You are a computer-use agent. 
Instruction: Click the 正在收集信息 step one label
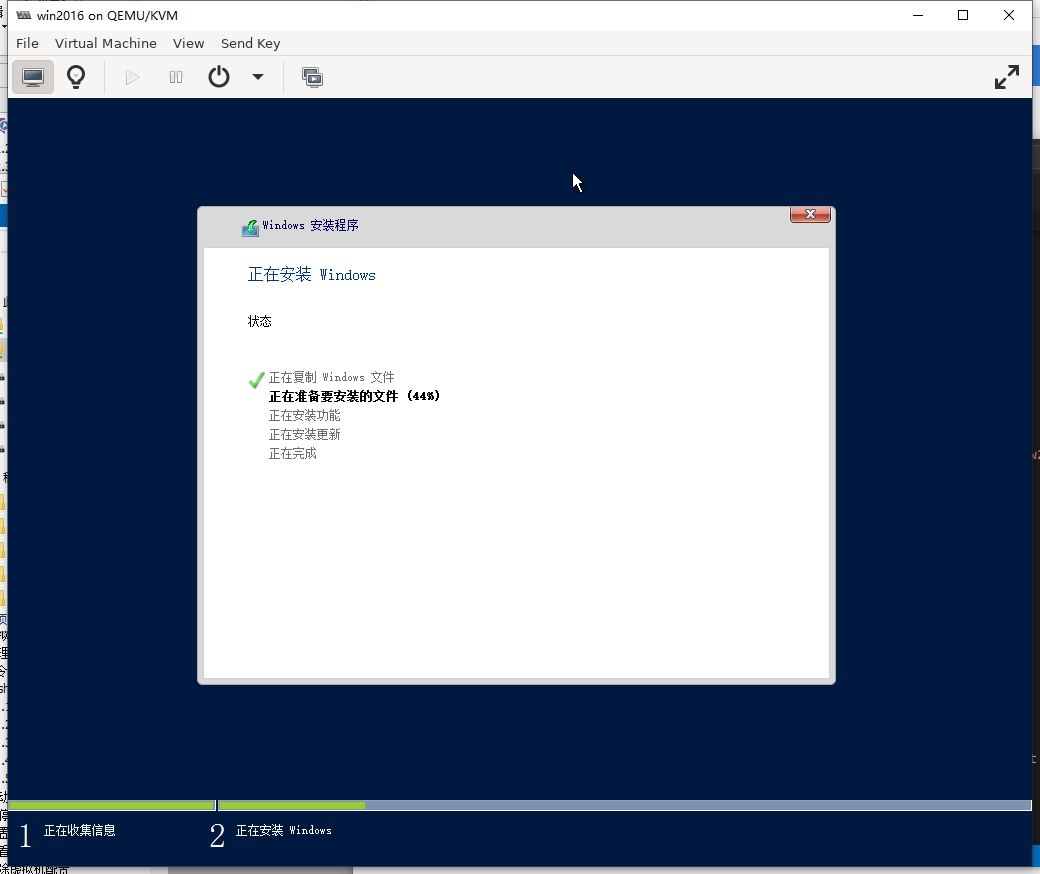79,830
